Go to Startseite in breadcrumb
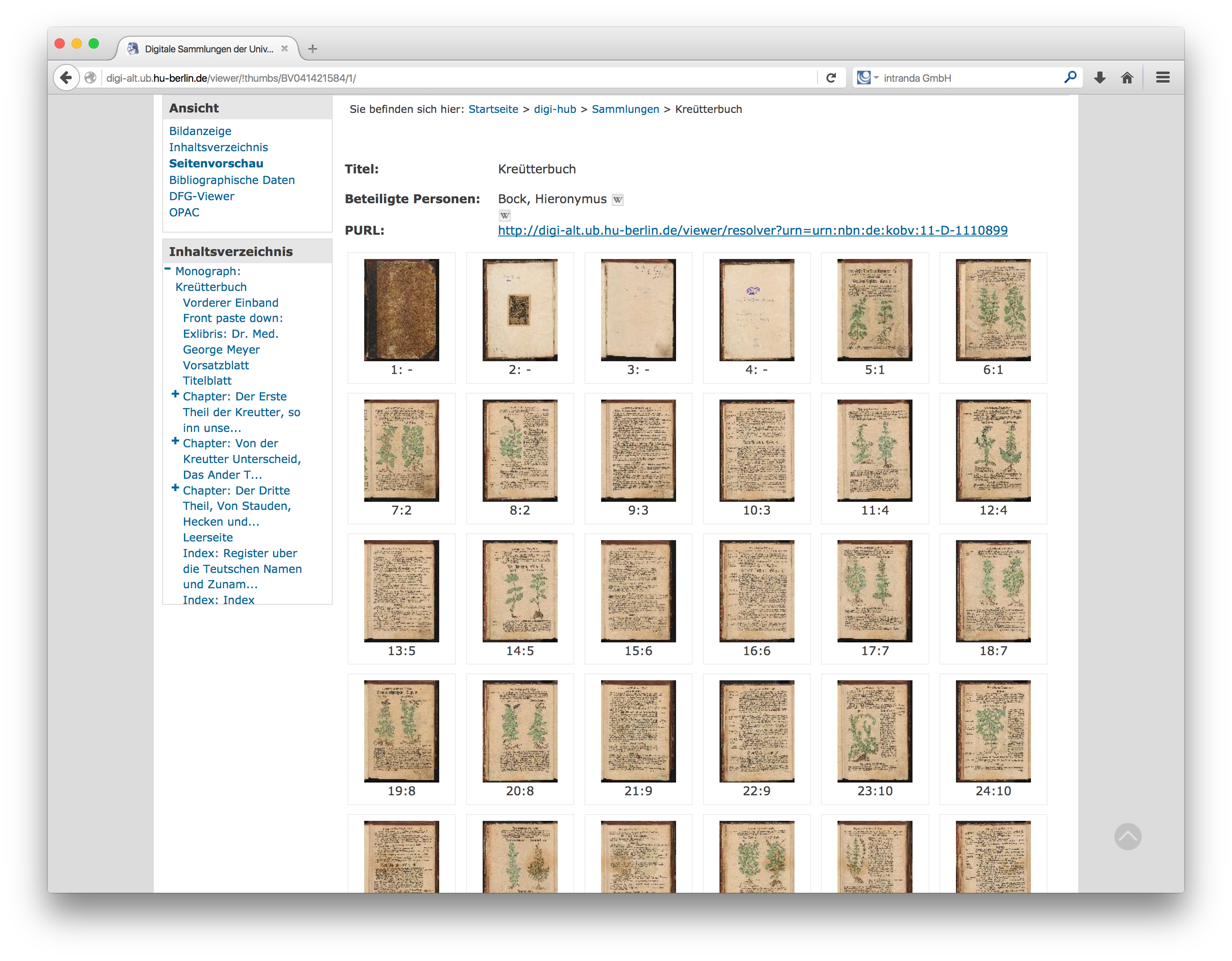 click(493, 109)
